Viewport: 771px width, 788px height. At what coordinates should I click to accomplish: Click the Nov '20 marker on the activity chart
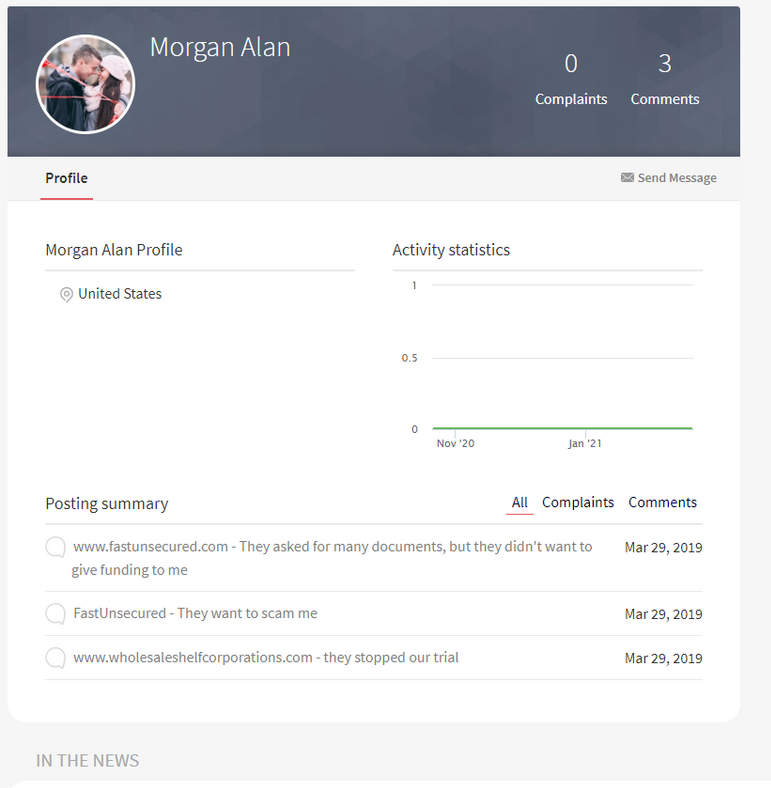pyautogui.click(x=455, y=443)
